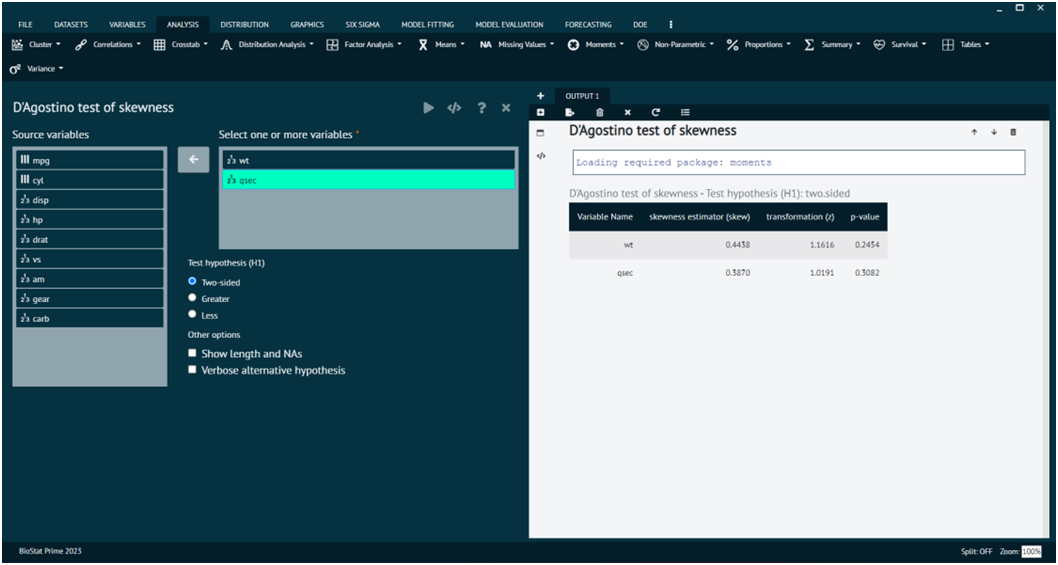Open the MODEL FITTING tab
Screen dimensions: 1058x565
click(x=428, y=25)
